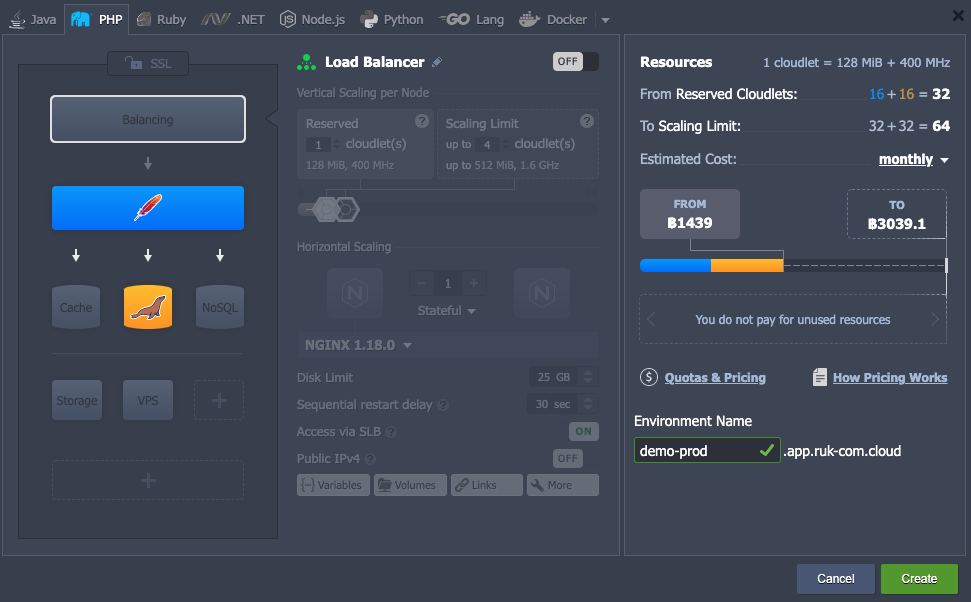Add a Storage node
The height and width of the screenshot is (602, 971).
coord(77,400)
